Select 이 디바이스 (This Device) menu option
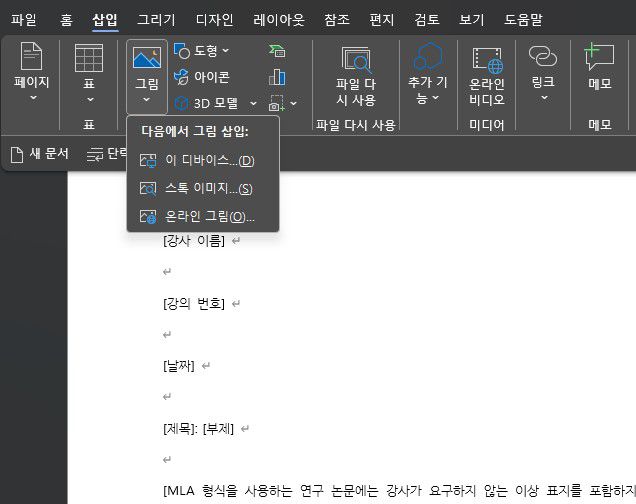 209,161
